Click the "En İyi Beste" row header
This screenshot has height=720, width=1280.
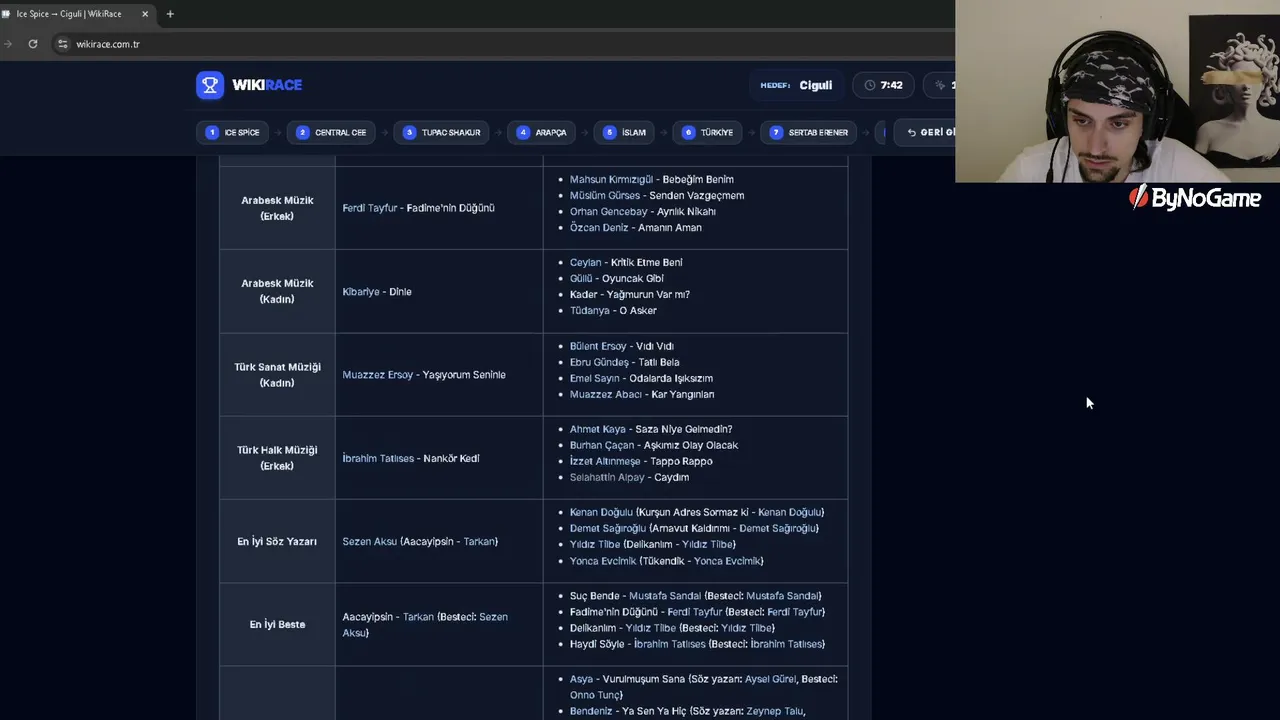[x=277, y=624]
